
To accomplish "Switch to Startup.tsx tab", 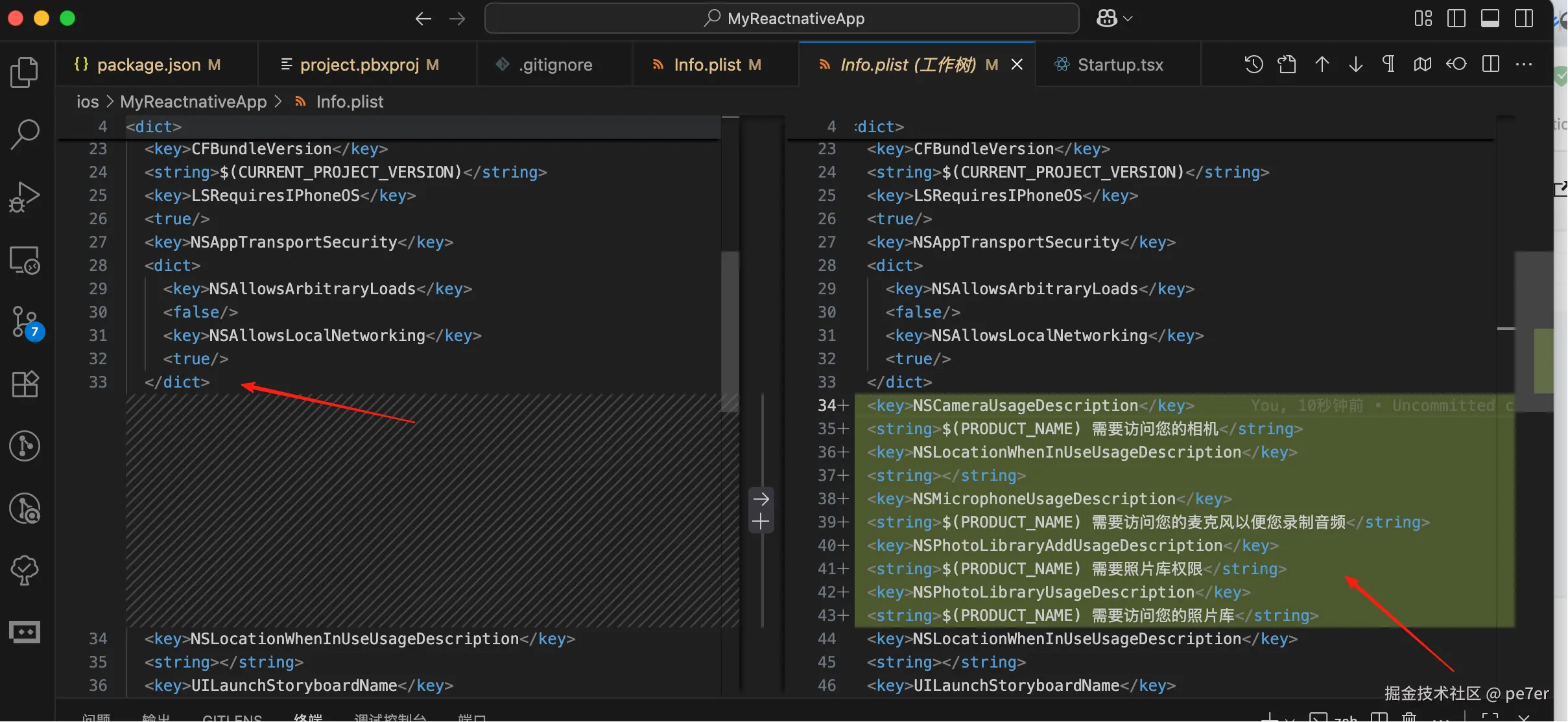I will point(1120,65).
